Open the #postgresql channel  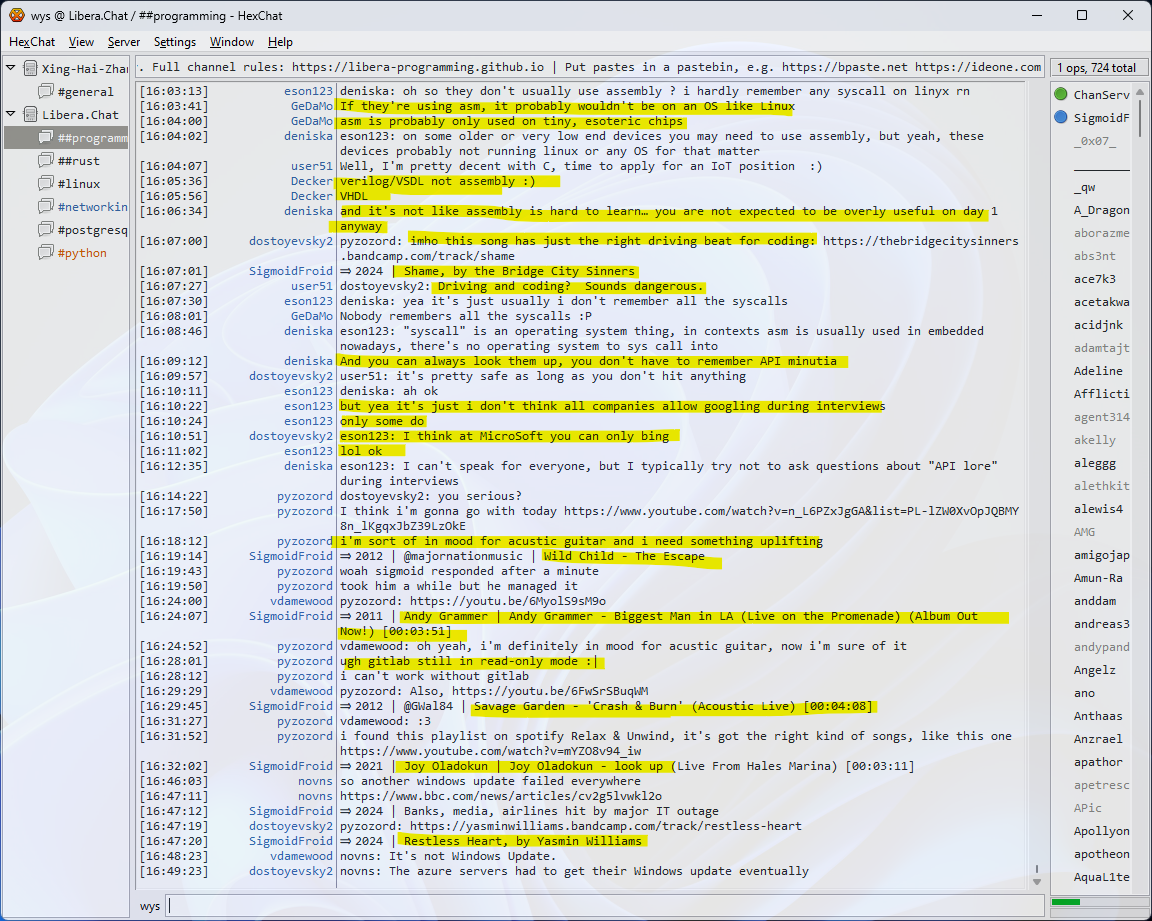coord(92,230)
